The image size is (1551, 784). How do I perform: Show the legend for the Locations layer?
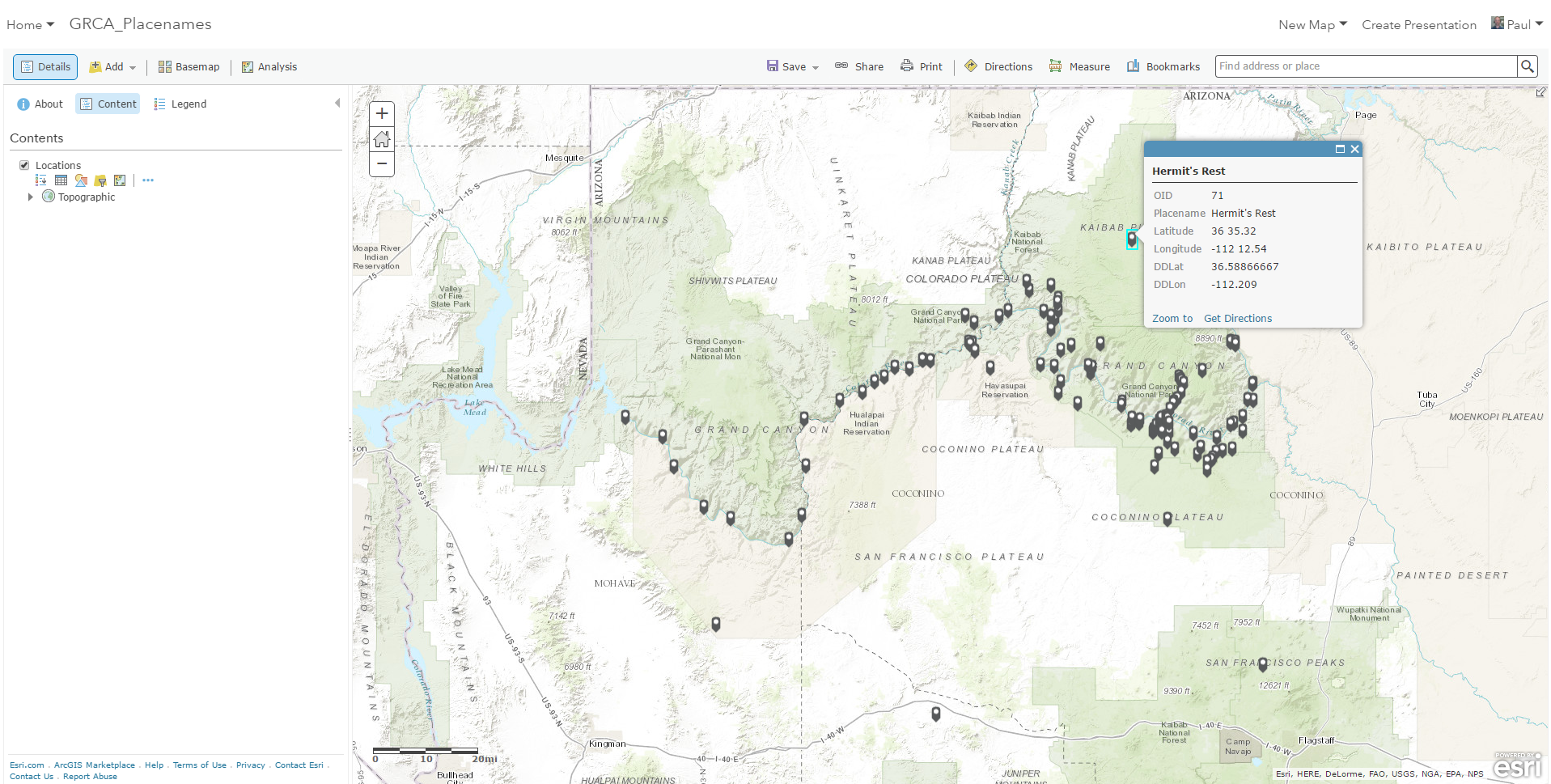[x=41, y=180]
